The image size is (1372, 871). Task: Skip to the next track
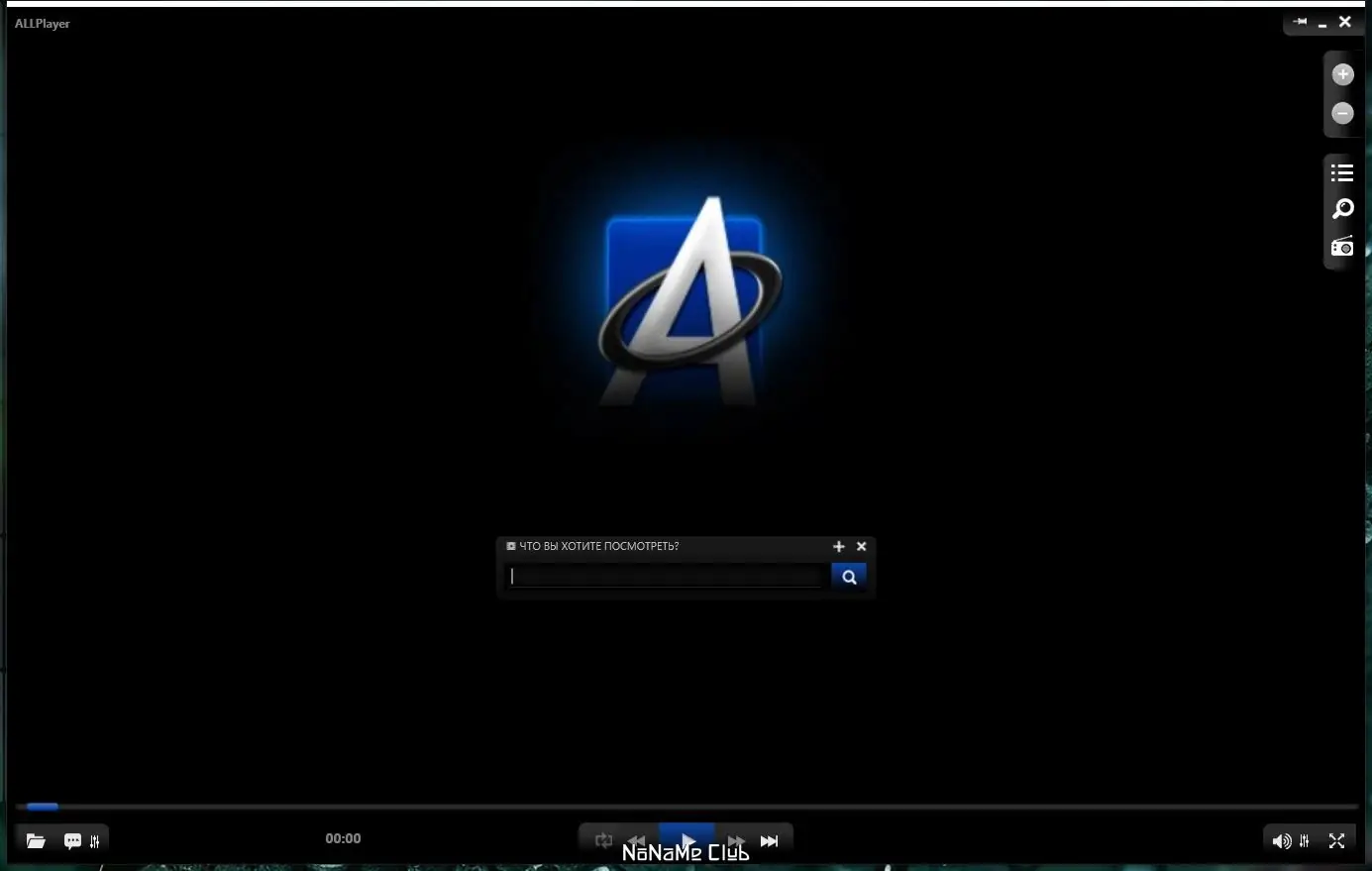coord(769,840)
